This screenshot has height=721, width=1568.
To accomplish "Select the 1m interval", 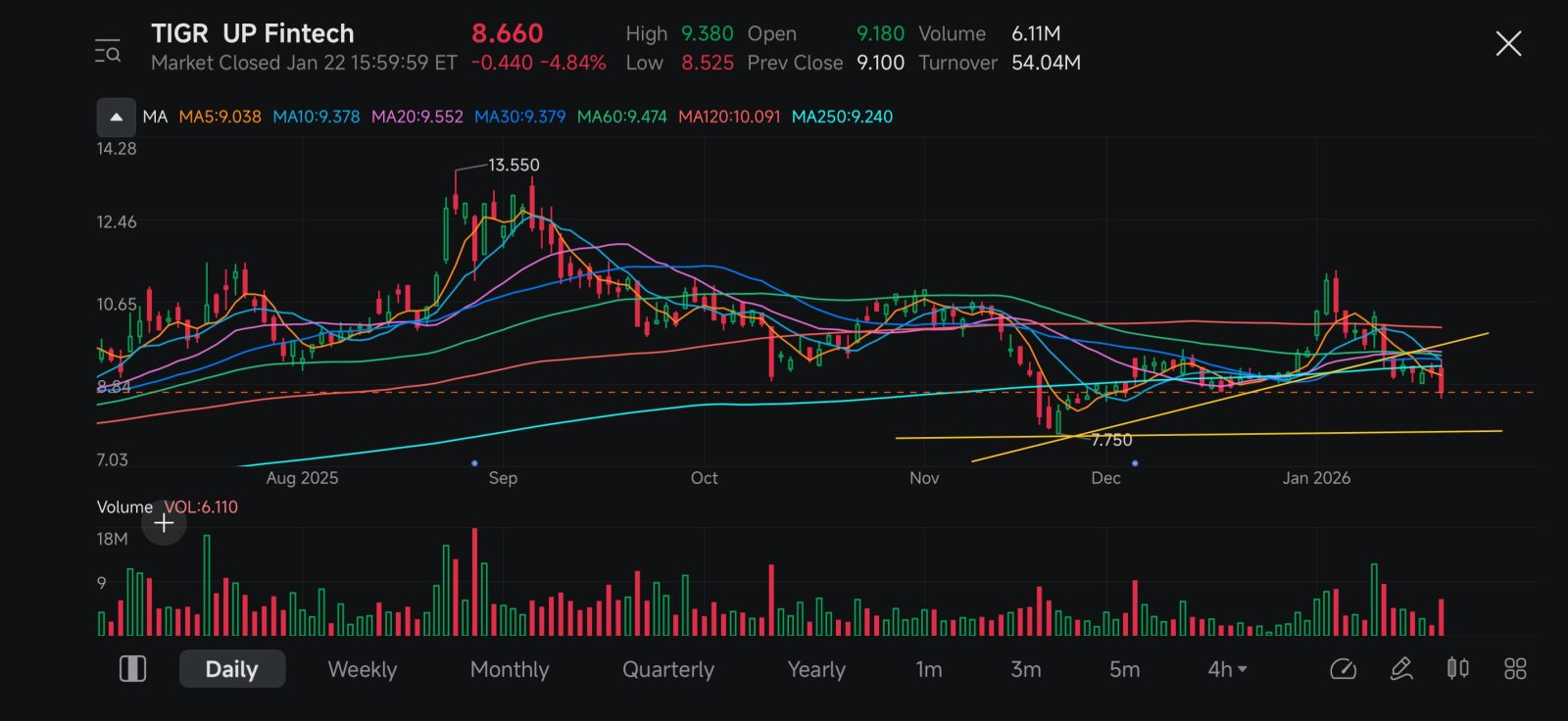I will click(929, 669).
